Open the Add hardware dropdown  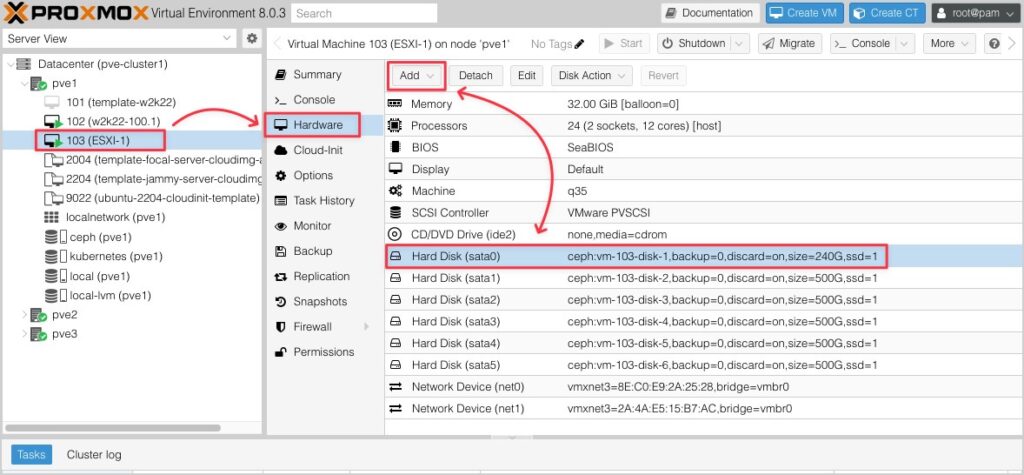(x=417, y=76)
